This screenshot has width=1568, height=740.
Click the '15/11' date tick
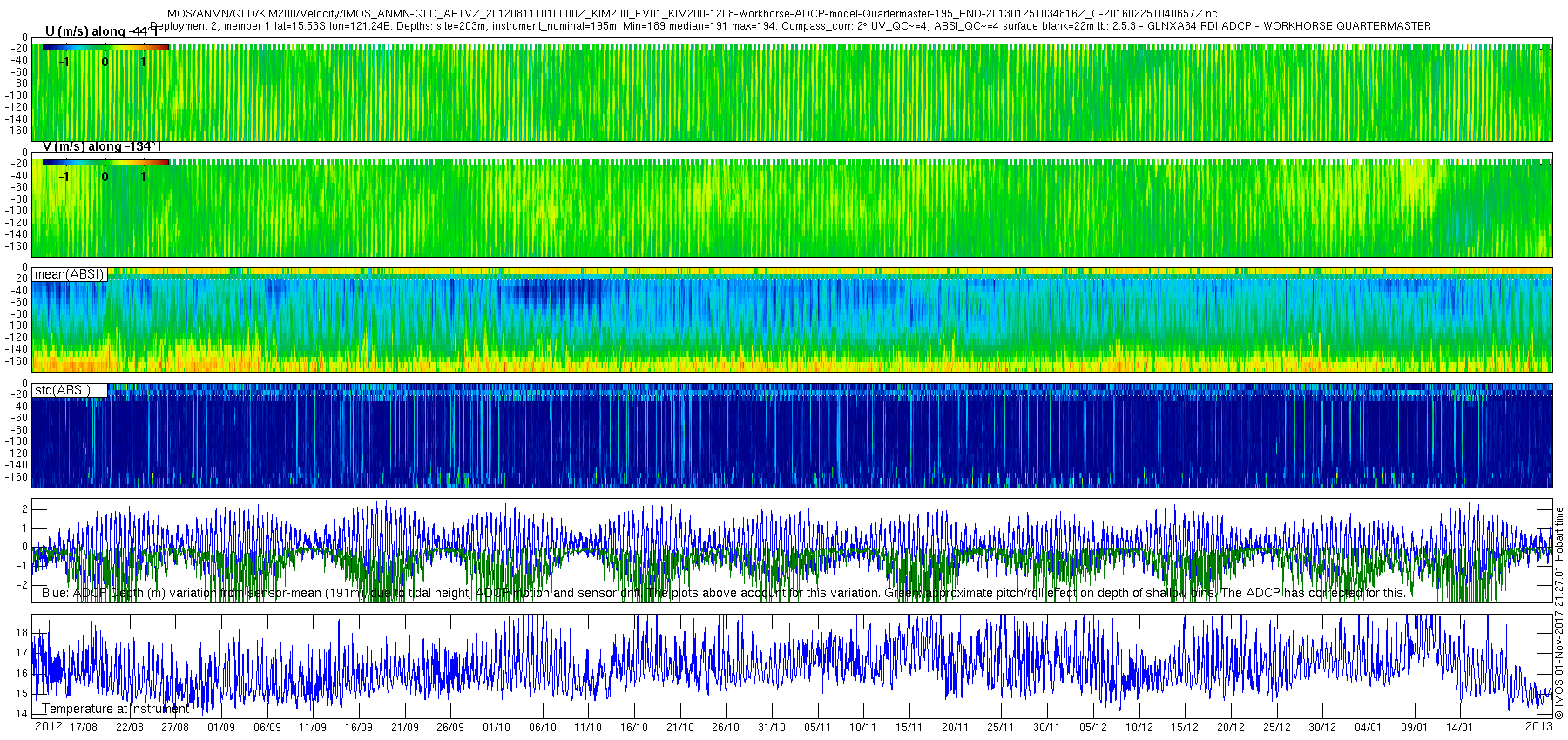[x=909, y=728]
